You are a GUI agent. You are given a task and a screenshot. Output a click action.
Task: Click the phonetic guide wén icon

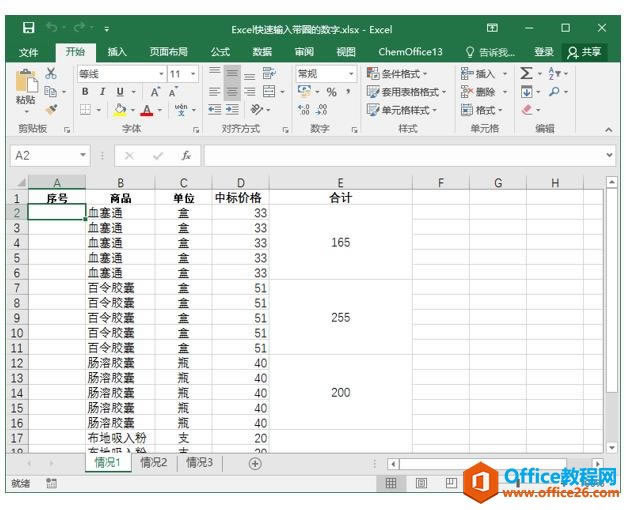point(181,109)
